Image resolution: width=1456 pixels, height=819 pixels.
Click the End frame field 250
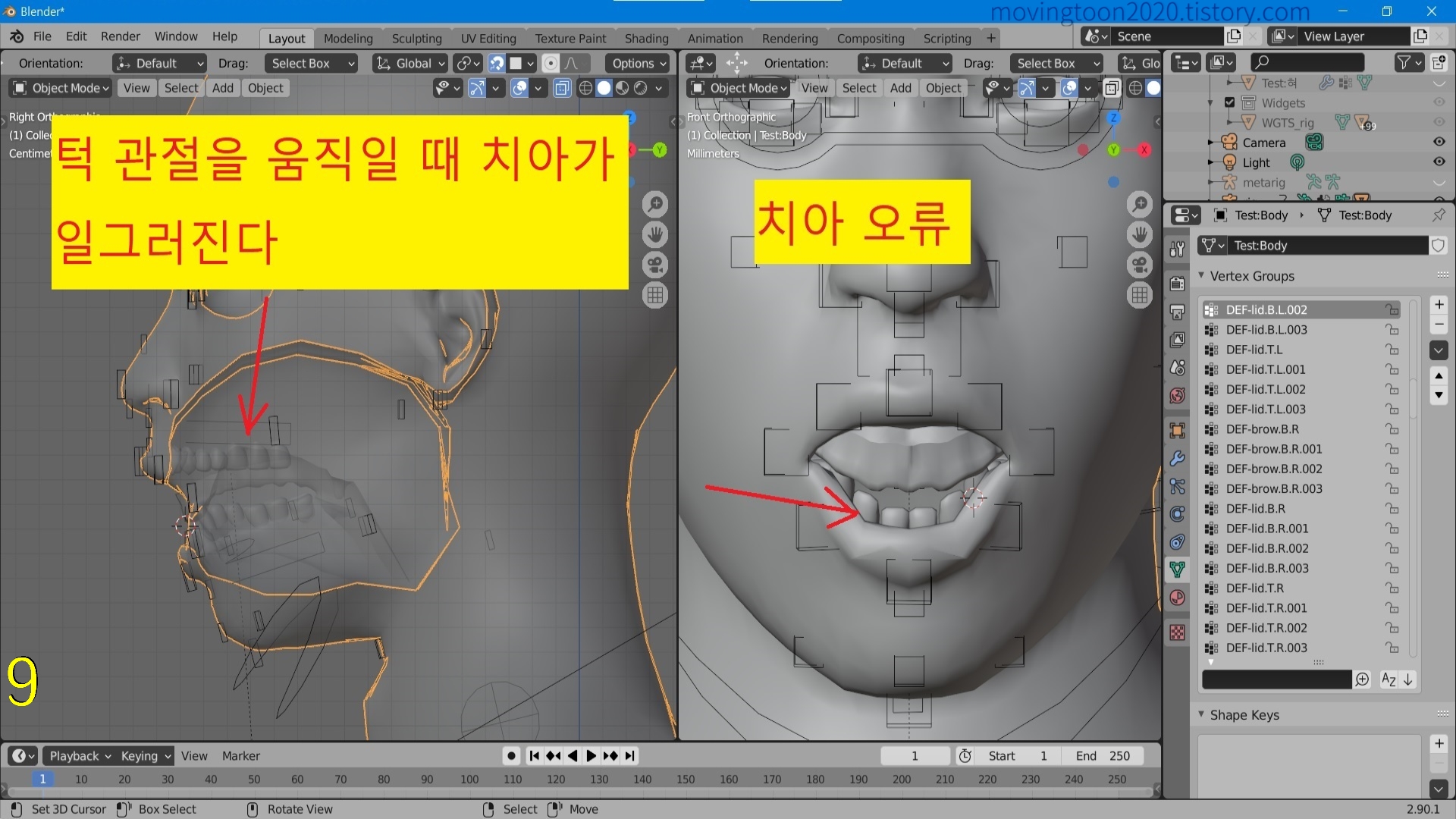pyautogui.click(x=1103, y=756)
